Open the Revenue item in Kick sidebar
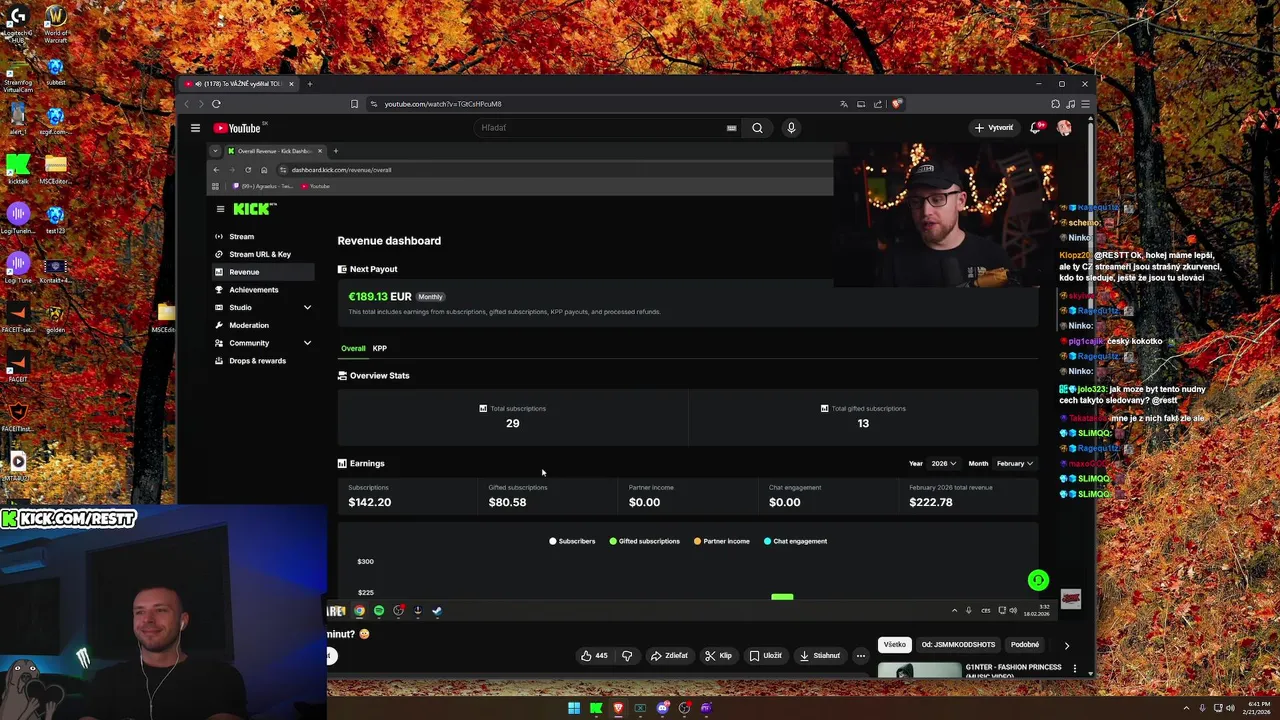 pos(263,272)
